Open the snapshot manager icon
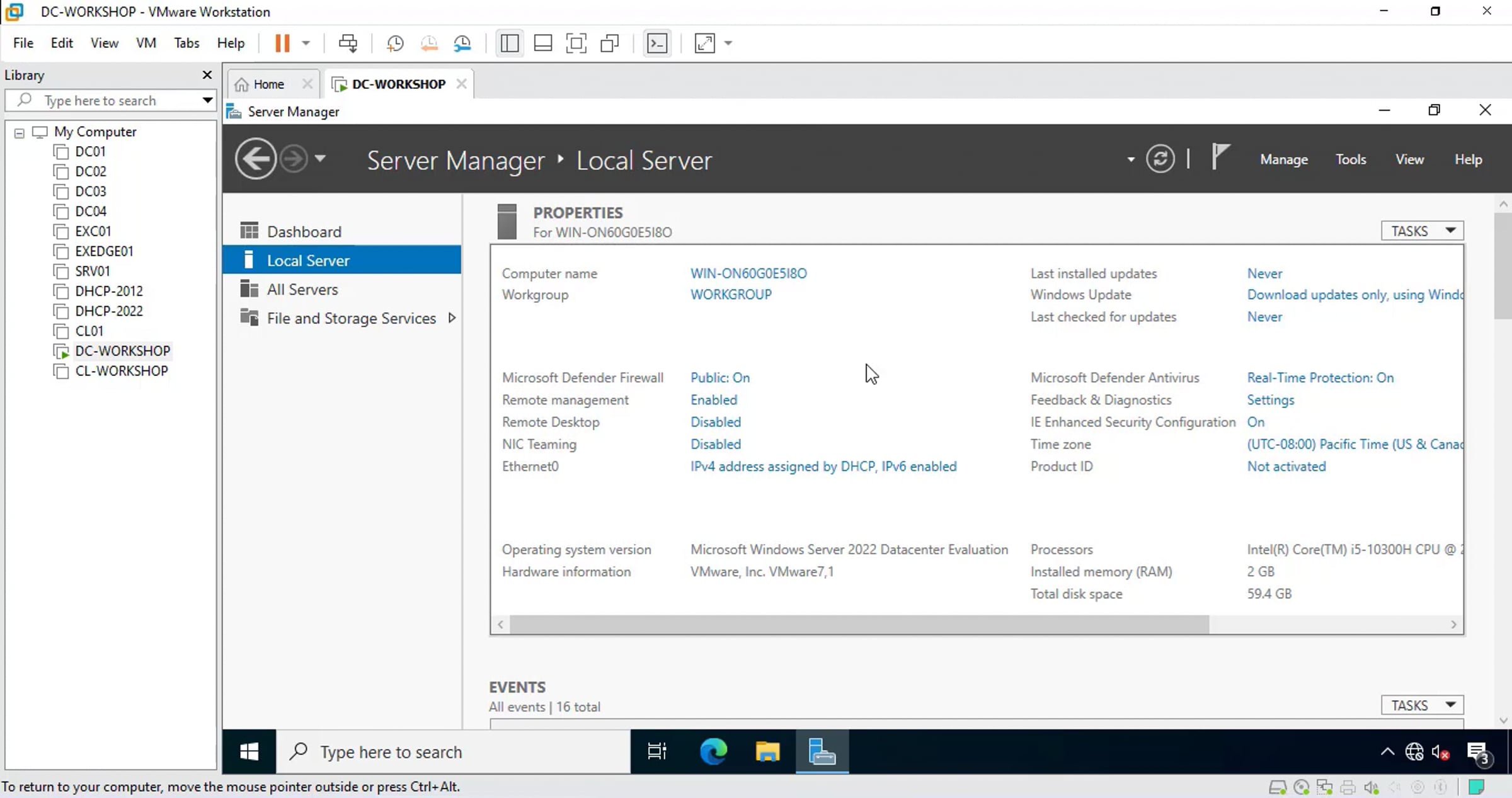This screenshot has width=1512, height=798. pos(462,43)
